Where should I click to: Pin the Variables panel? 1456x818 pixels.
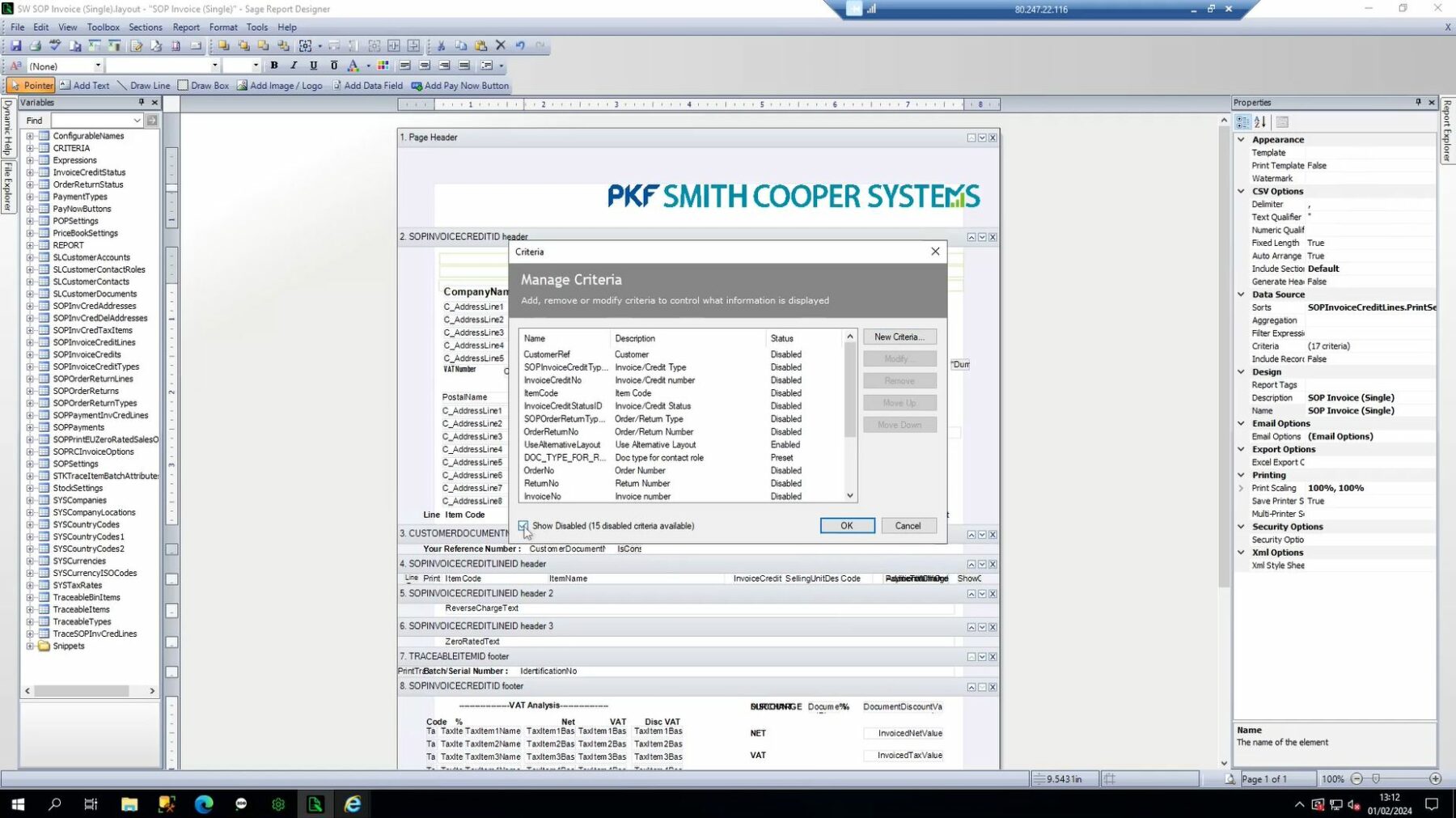(x=141, y=103)
